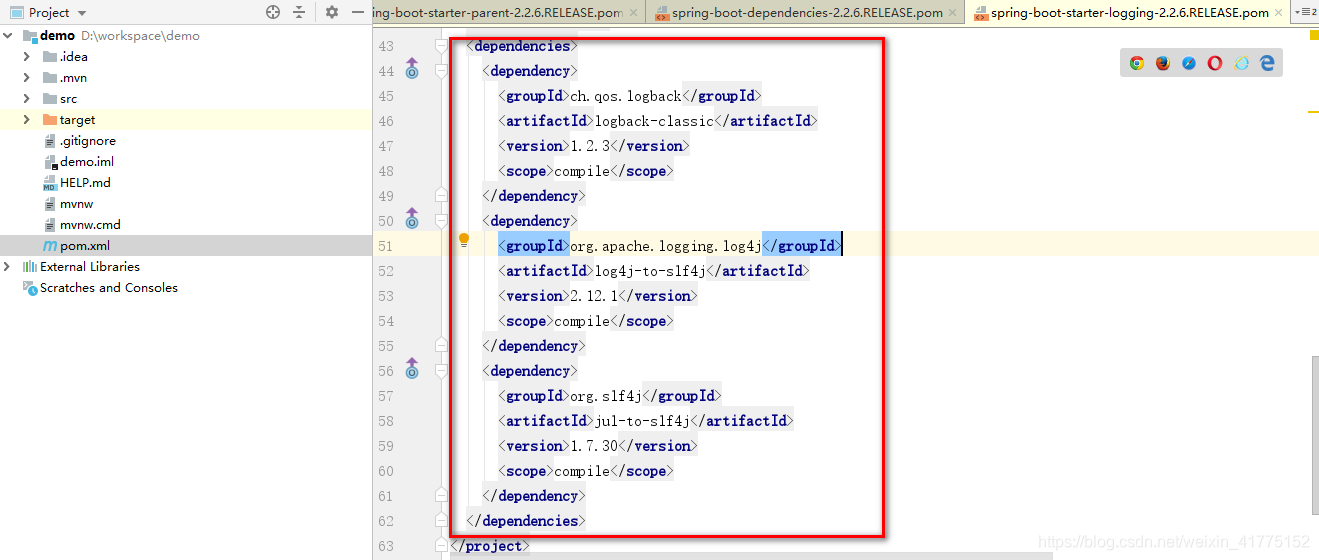This screenshot has width=1319, height=560.
Task: Click version '1.7.30' text
Action: point(594,446)
